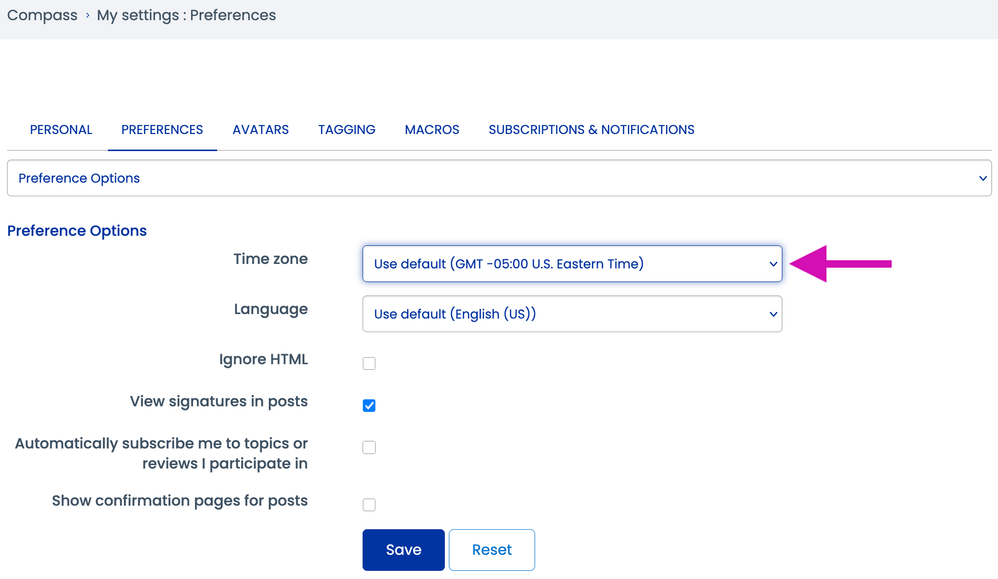The image size is (998, 579).
Task: Switch to the MACROS tab
Action: 431,129
